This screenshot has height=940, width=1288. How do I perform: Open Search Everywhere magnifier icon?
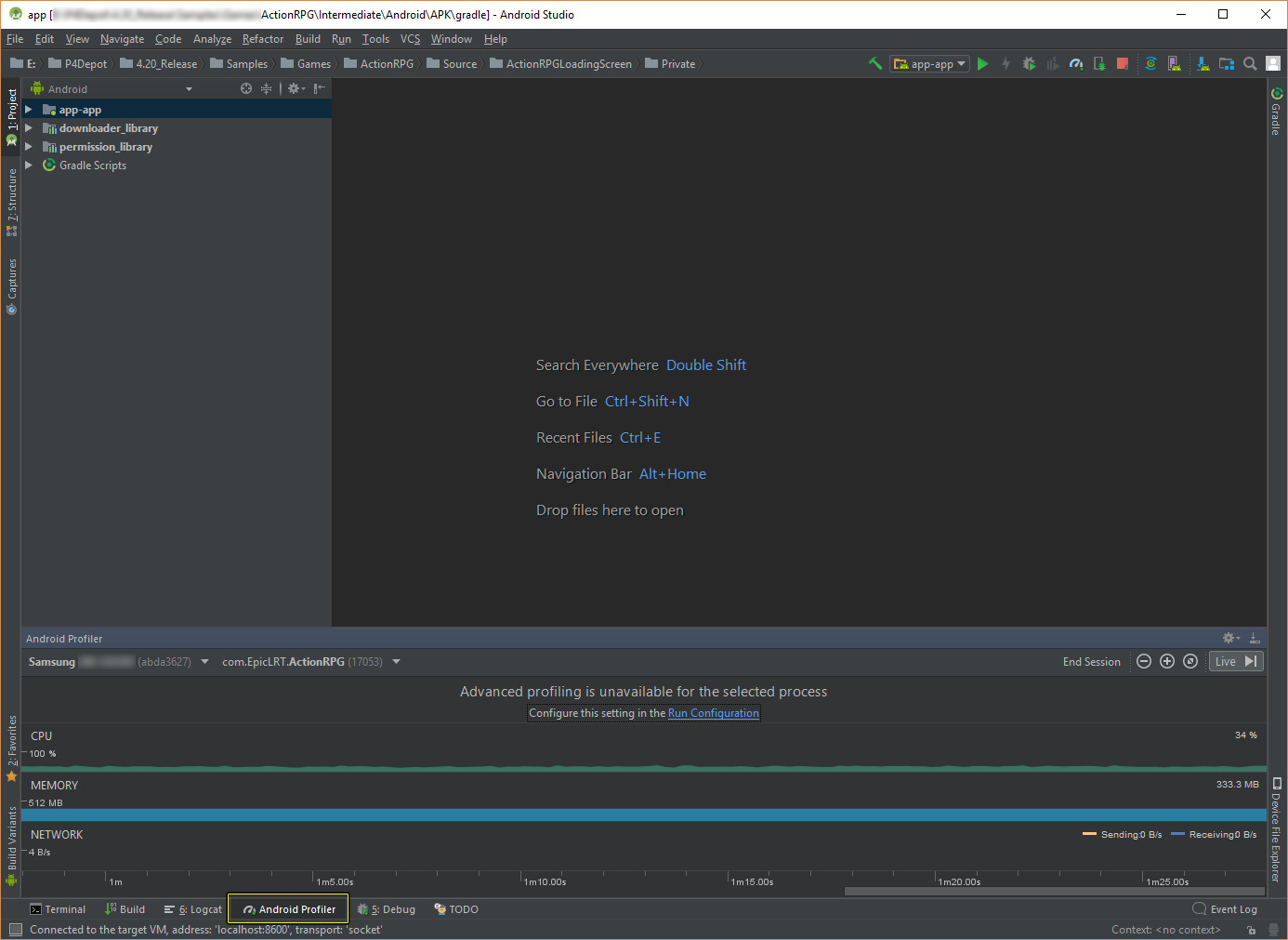(x=1249, y=63)
